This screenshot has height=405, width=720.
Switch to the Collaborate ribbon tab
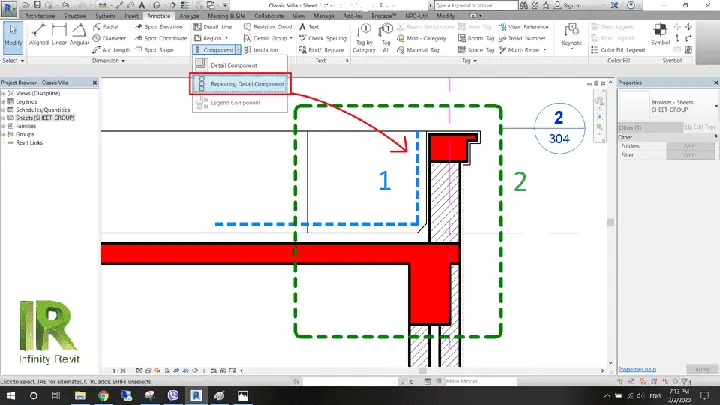coord(269,16)
